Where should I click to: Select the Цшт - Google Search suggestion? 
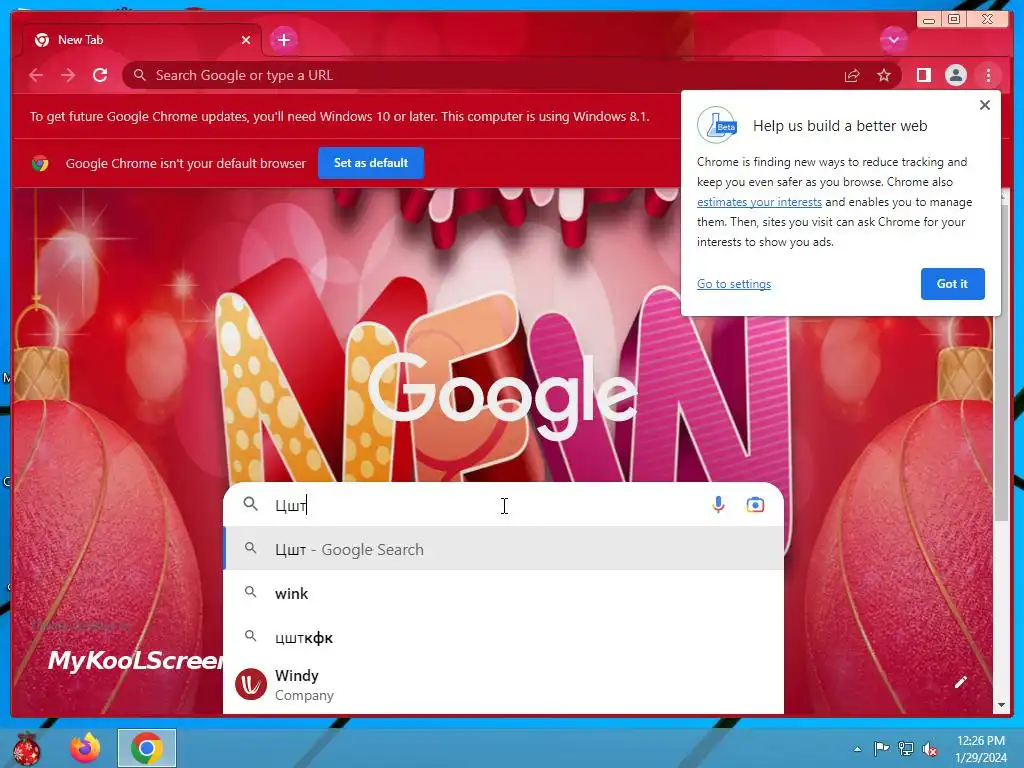click(x=503, y=549)
